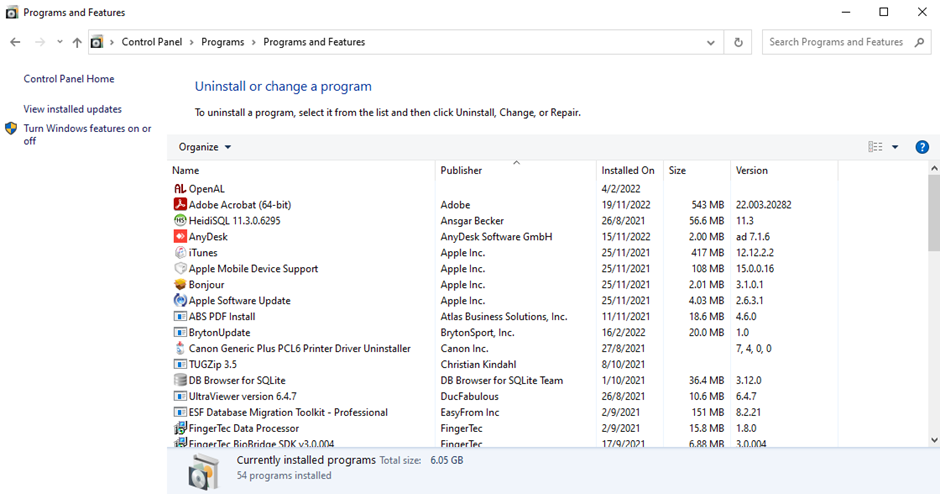Click the Bonjour icon
The image size is (940, 494).
[180, 285]
